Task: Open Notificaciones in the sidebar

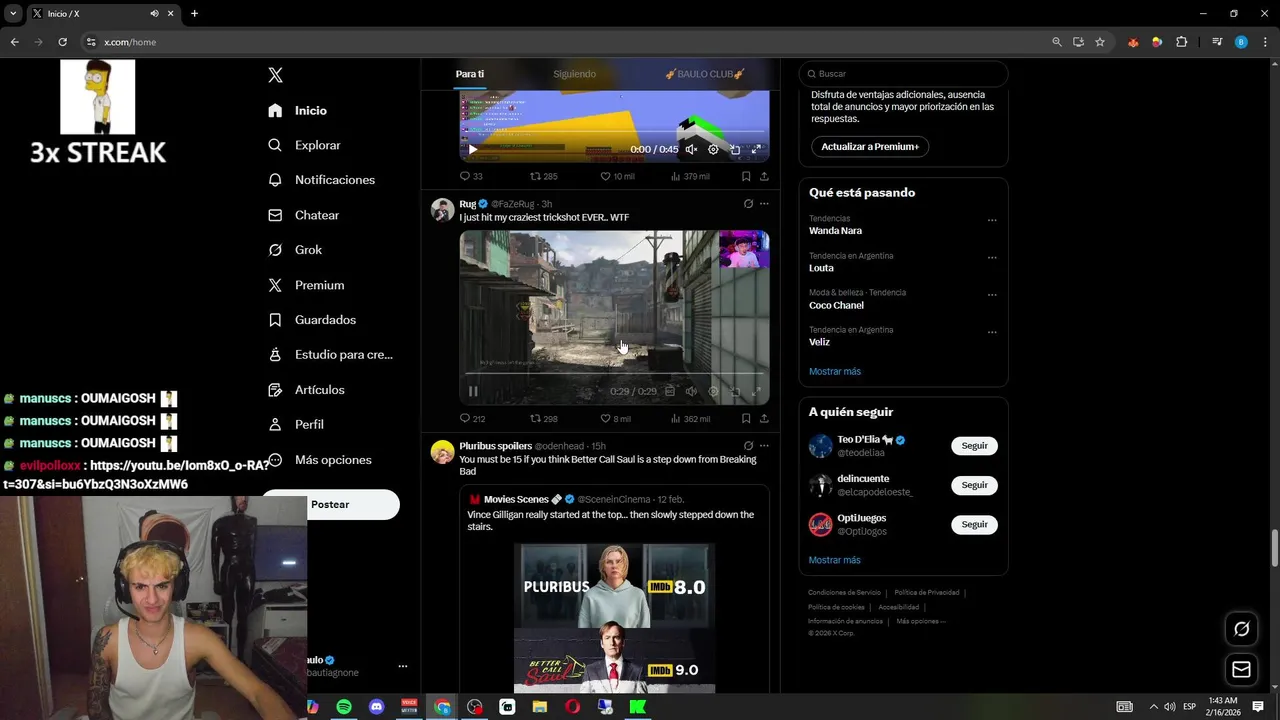Action: pos(321,180)
